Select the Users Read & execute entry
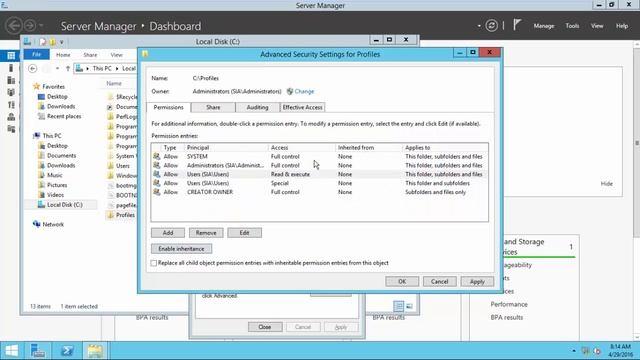This screenshot has height=360, width=640. coord(319,174)
